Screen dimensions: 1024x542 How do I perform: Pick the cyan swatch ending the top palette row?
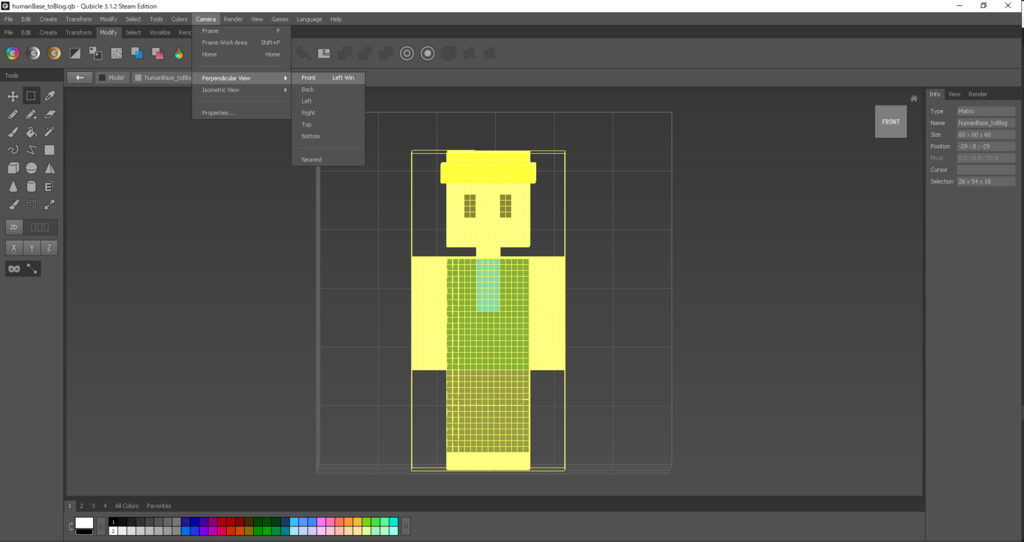(394, 522)
